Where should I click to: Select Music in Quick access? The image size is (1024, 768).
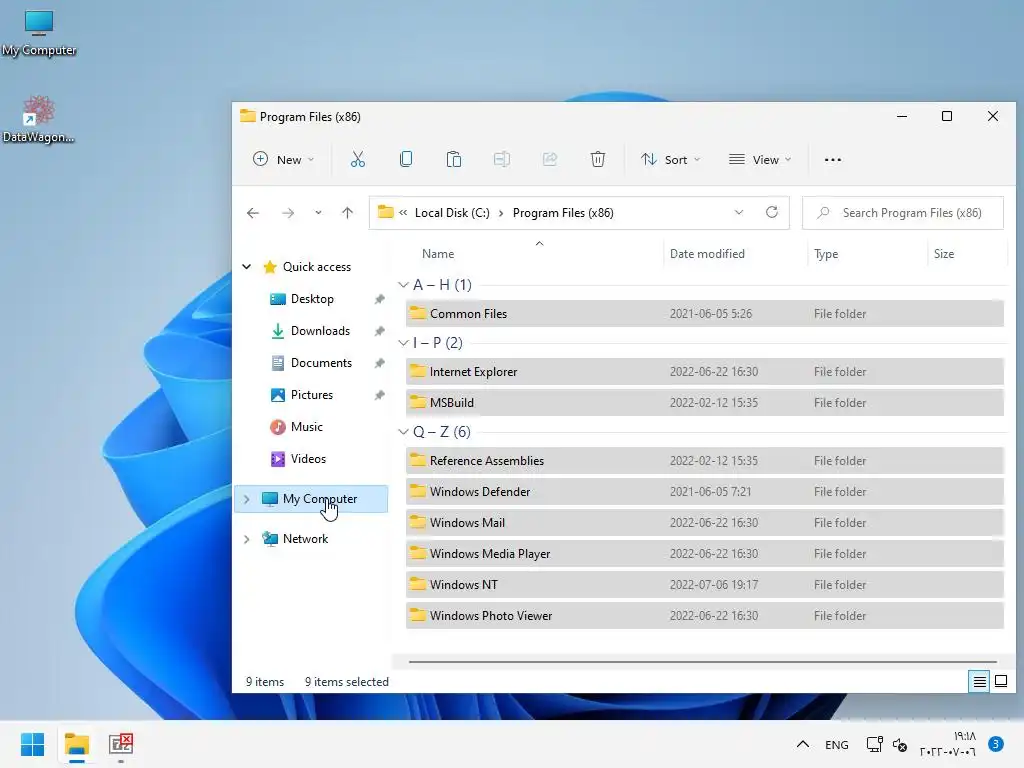tap(306, 427)
